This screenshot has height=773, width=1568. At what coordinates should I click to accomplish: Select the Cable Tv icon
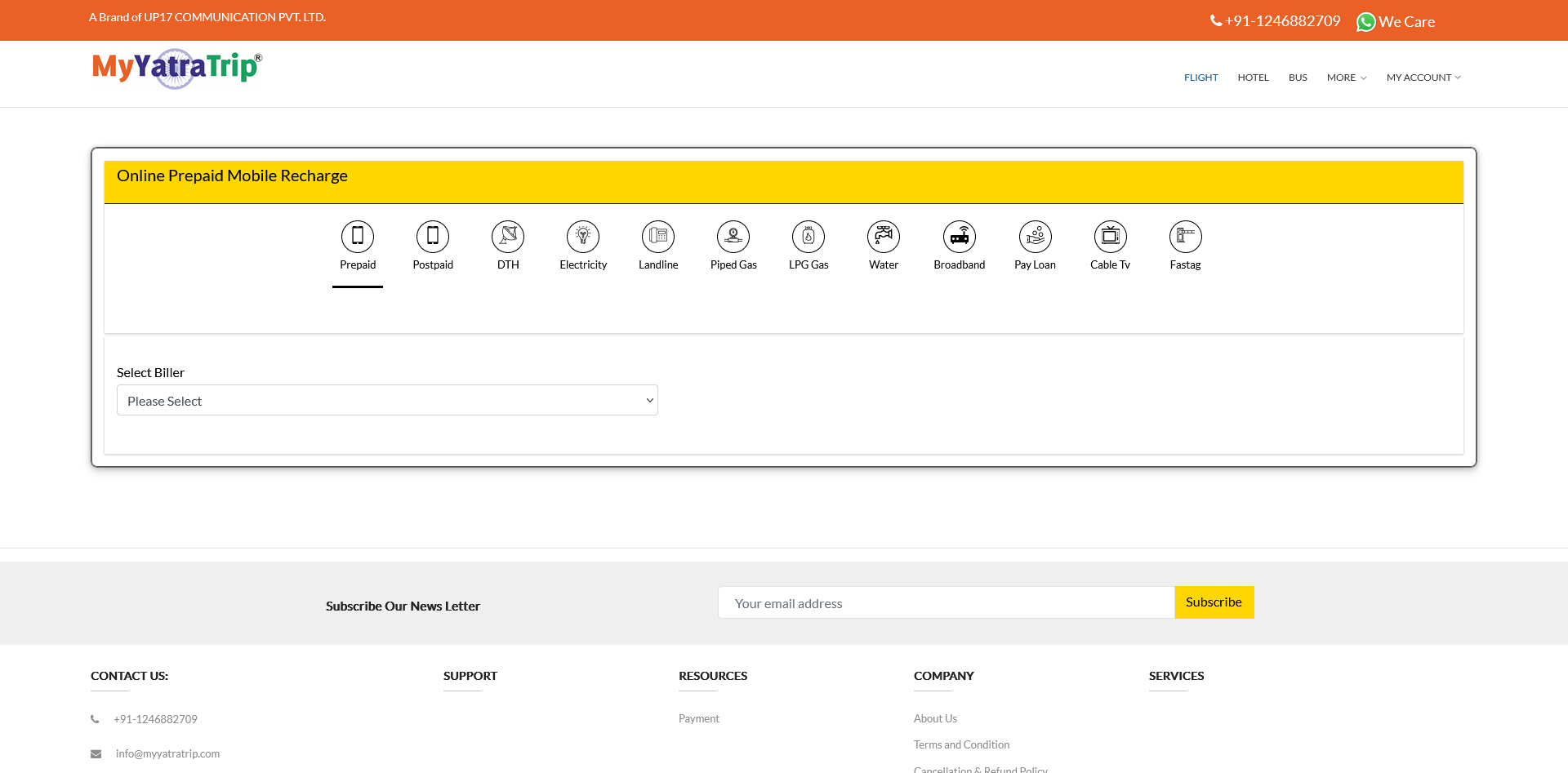tap(1111, 237)
